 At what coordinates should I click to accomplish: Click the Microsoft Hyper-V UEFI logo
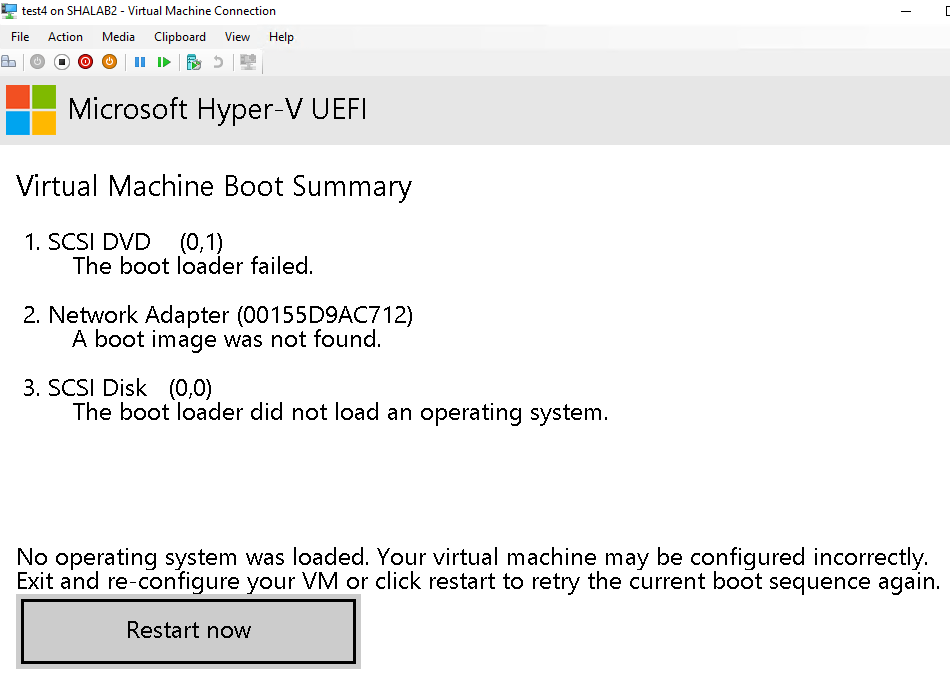click(31, 110)
